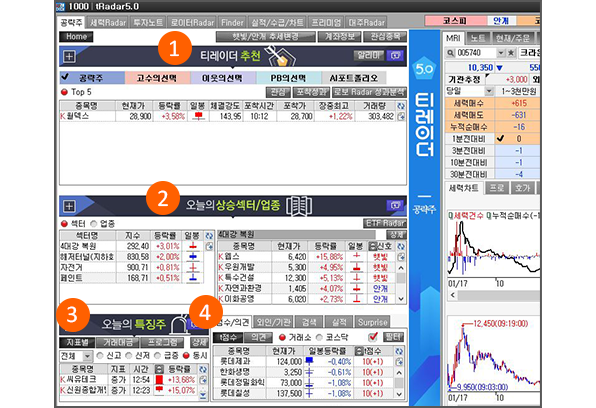The width and height of the screenshot is (596, 408).
Task: Click the plus icon beside 티레이더 추천
Action: (x=69, y=57)
